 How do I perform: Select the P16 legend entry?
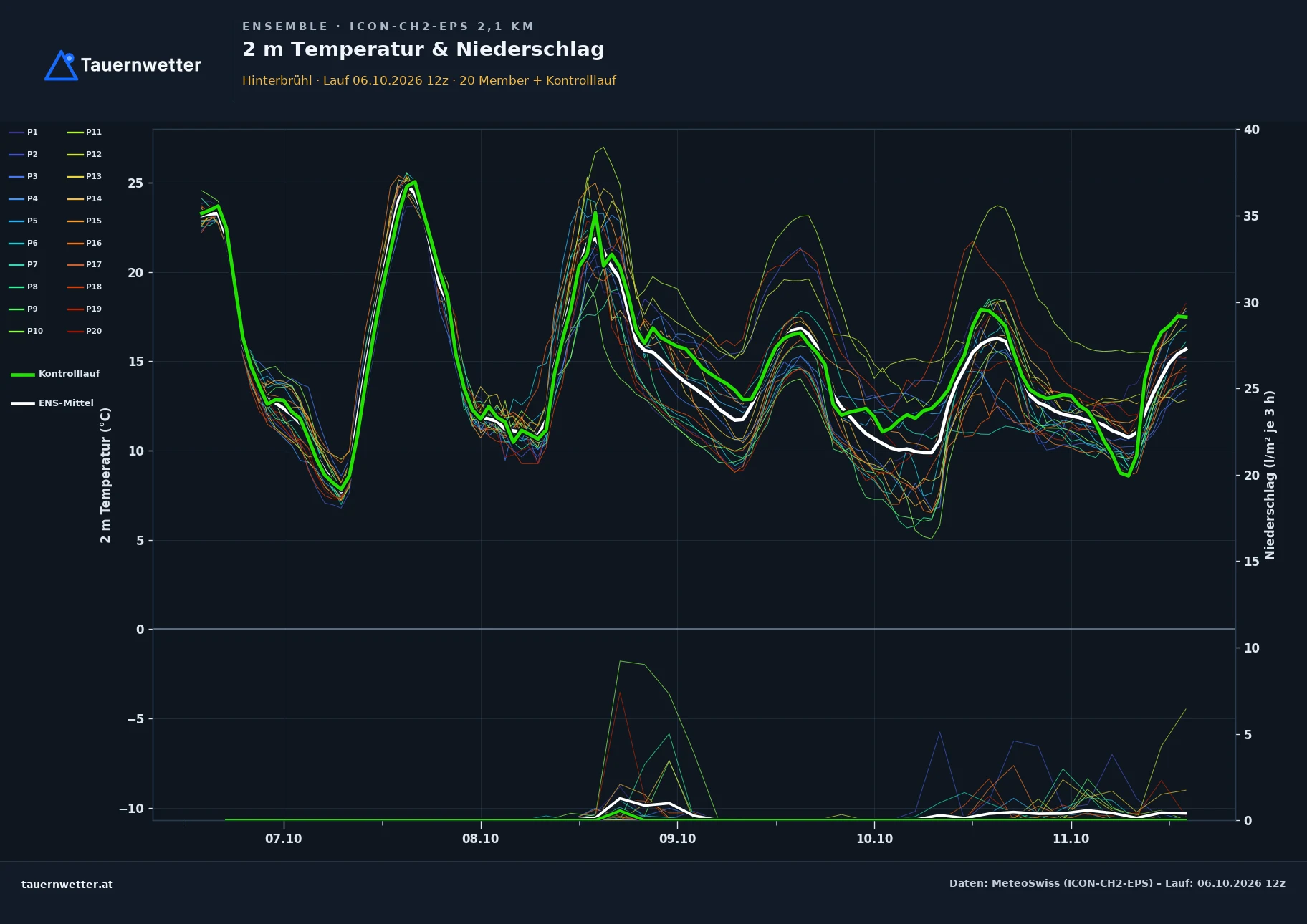[x=85, y=243]
